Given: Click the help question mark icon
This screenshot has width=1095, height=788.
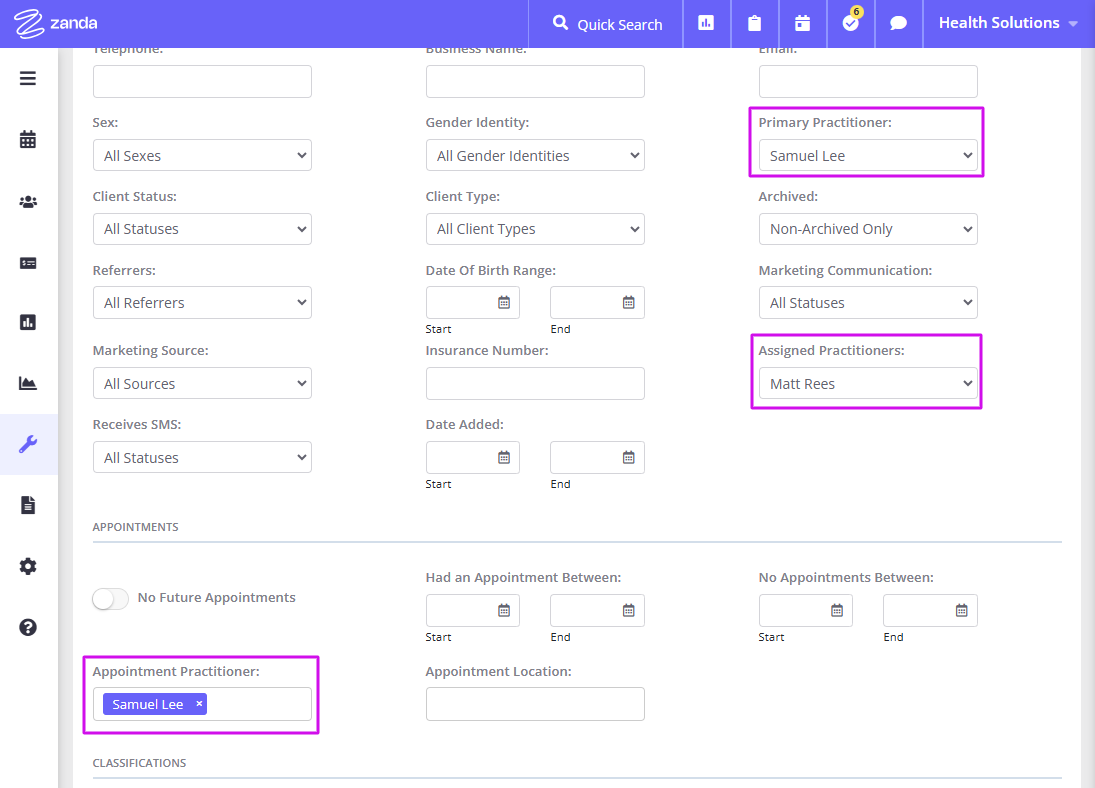Looking at the screenshot, I should click(x=28, y=628).
